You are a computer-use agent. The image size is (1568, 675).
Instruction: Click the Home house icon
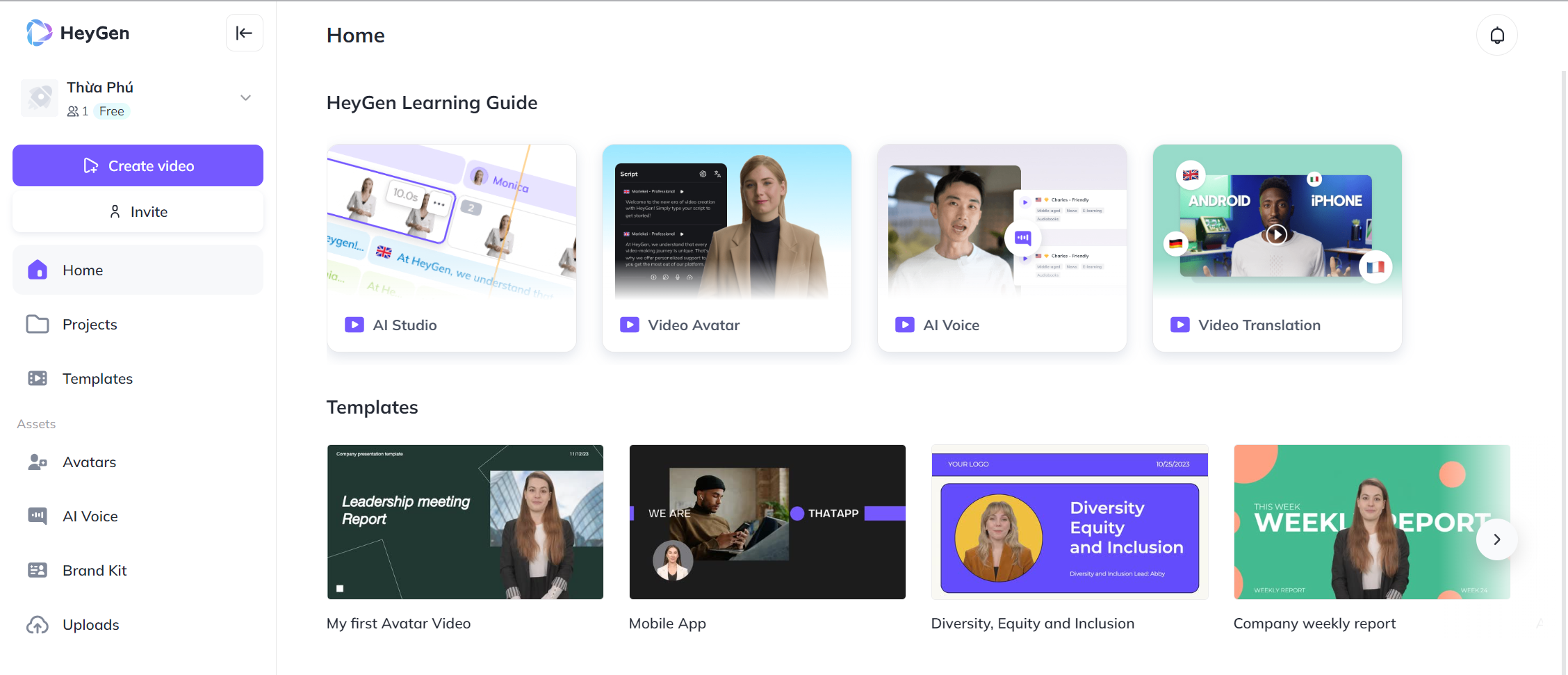click(38, 270)
